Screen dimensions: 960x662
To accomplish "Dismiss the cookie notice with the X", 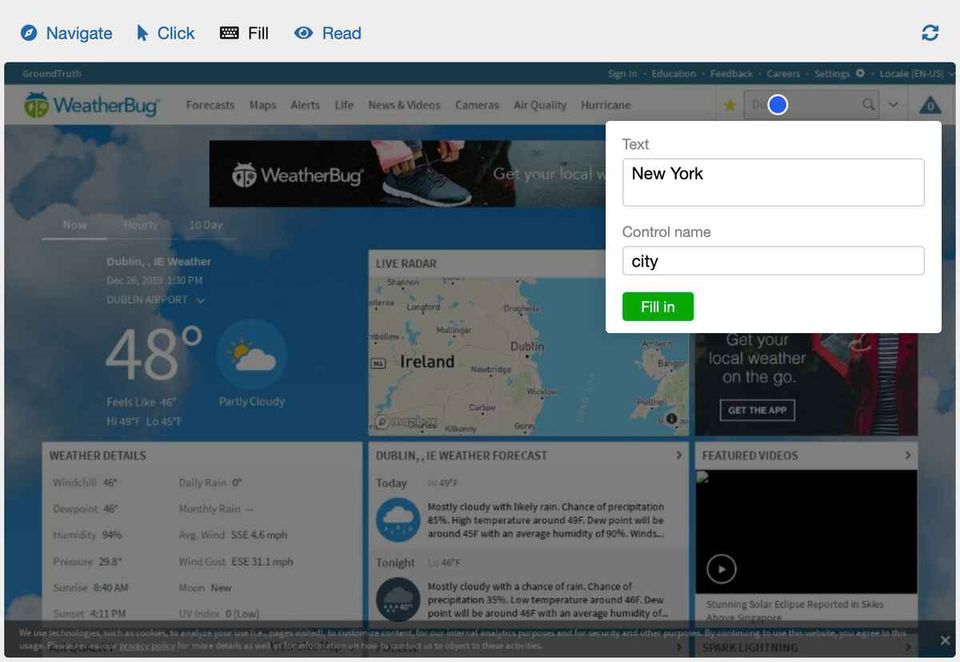I will (945, 640).
